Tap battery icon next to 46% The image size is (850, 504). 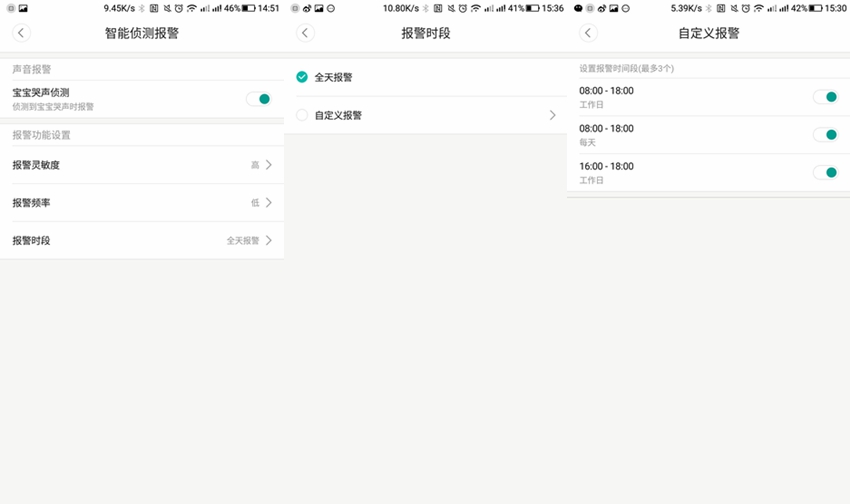point(248,8)
